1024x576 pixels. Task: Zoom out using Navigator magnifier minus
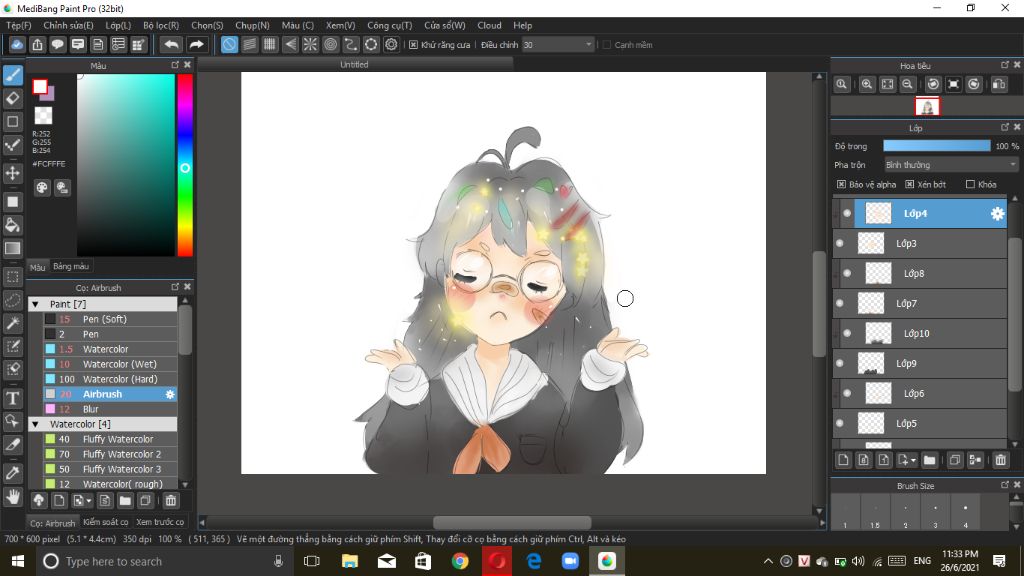[907, 84]
